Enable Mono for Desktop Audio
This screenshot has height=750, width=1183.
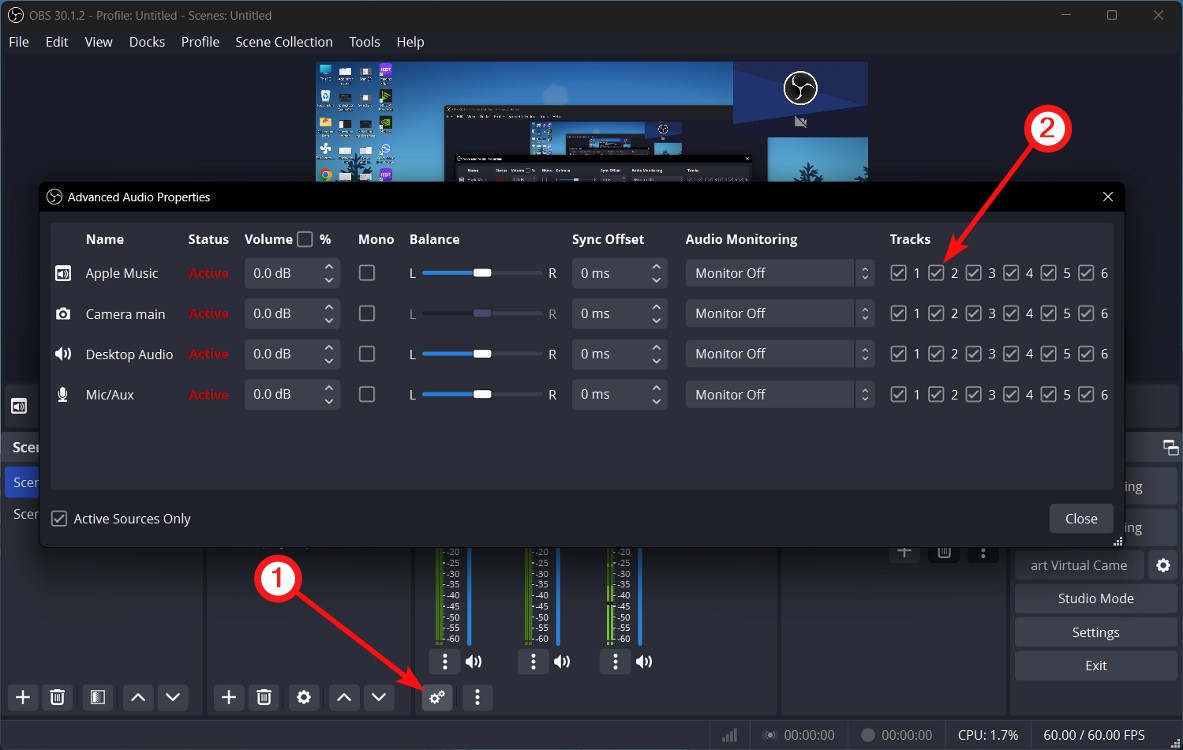pyautogui.click(x=367, y=354)
